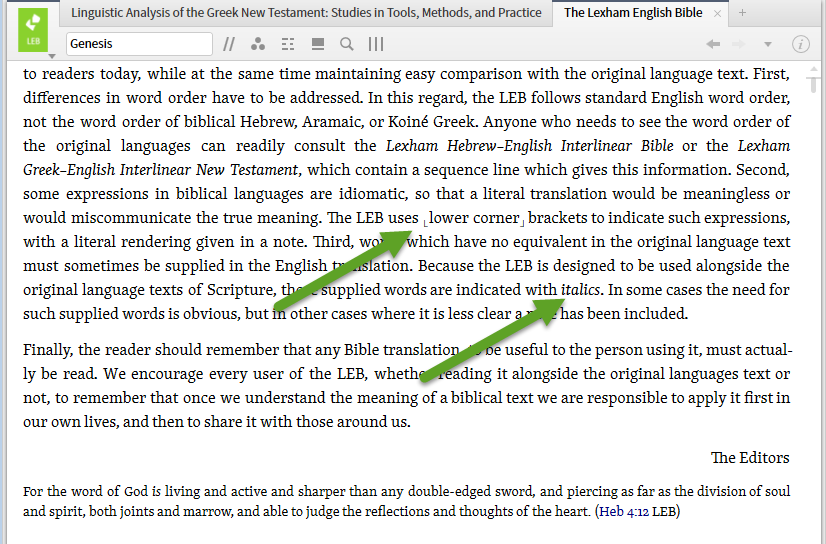The width and height of the screenshot is (826, 544).
Task: Select The Lexham English Bible tab
Action: [633, 13]
